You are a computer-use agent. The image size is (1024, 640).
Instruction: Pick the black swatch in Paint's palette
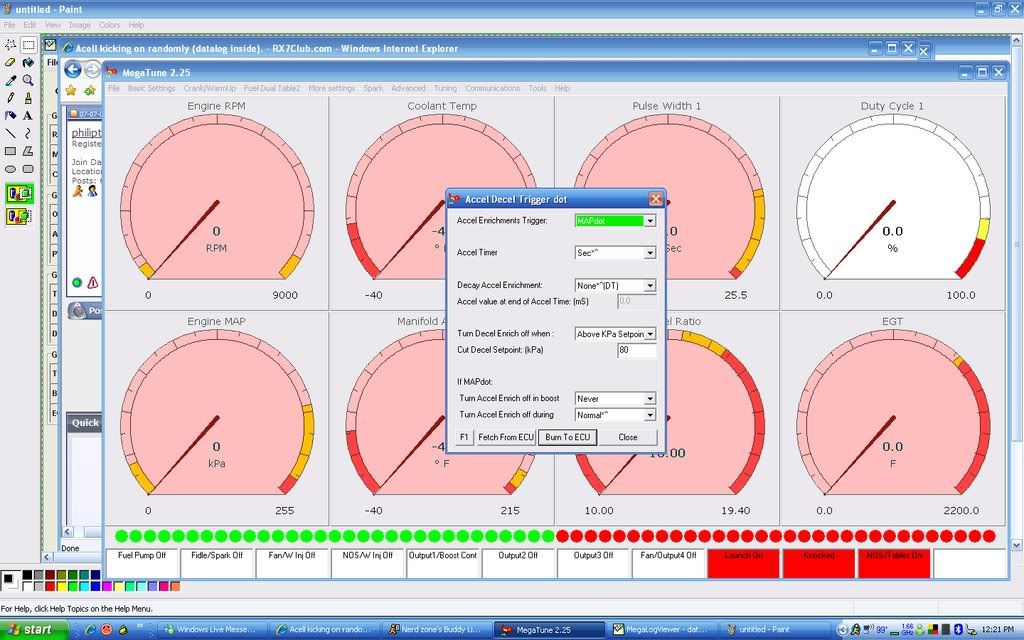tap(26, 575)
